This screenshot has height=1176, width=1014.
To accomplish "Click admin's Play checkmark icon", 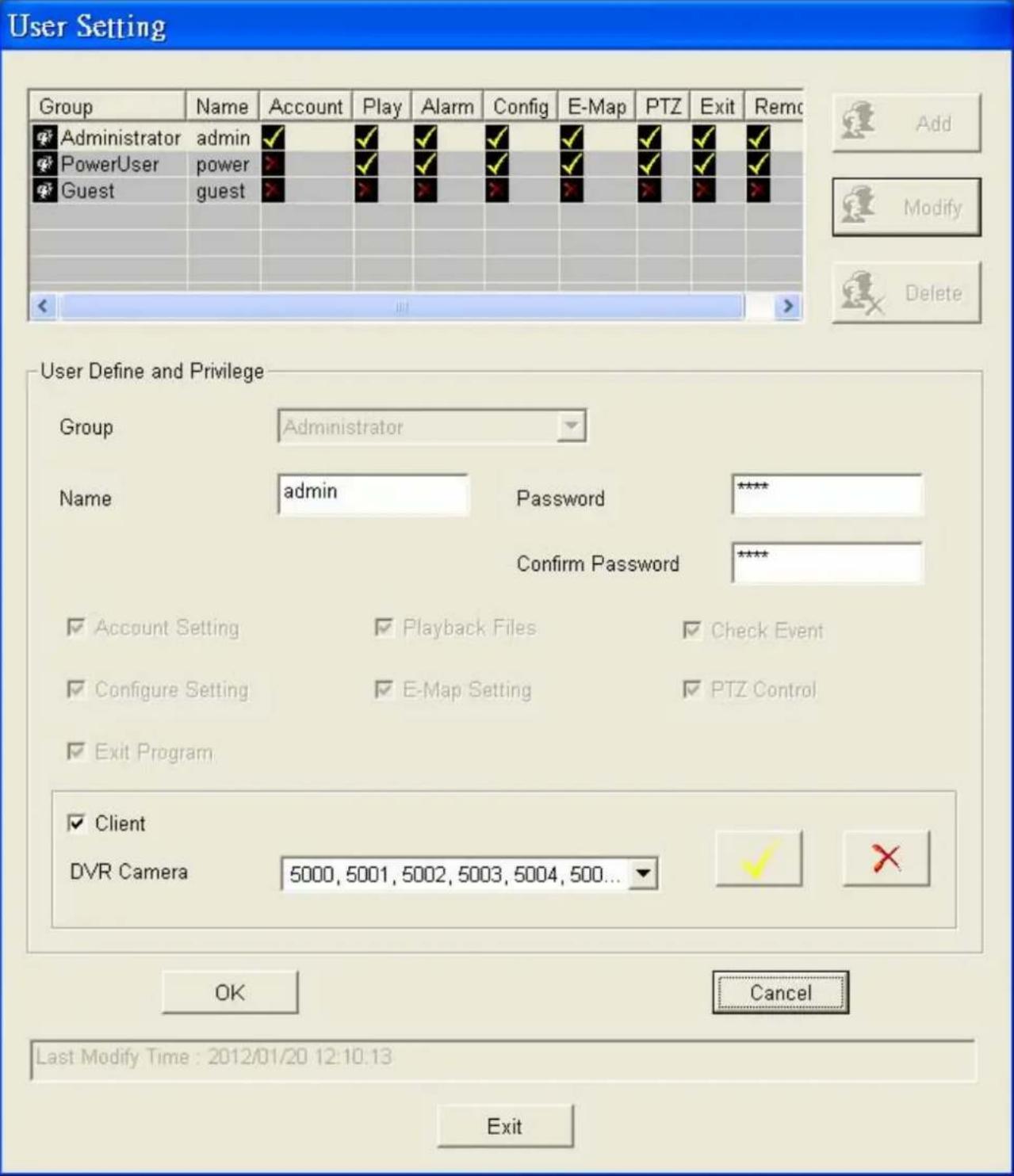I will click(366, 138).
